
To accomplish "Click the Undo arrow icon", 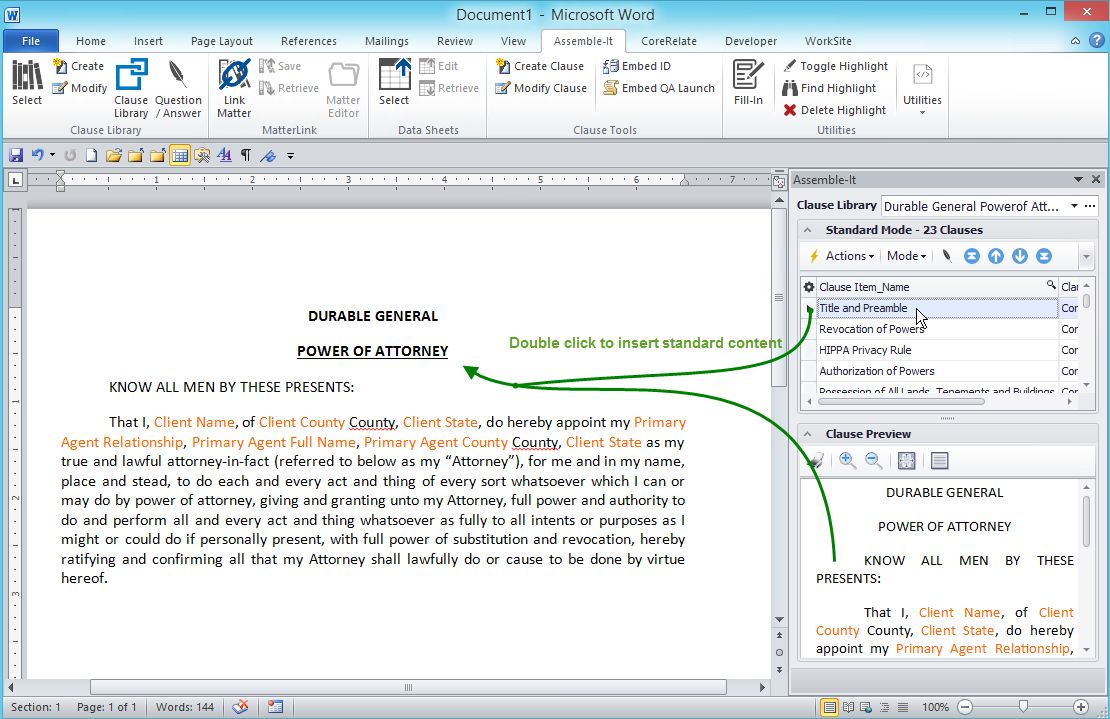I will [x=38, y=155].
